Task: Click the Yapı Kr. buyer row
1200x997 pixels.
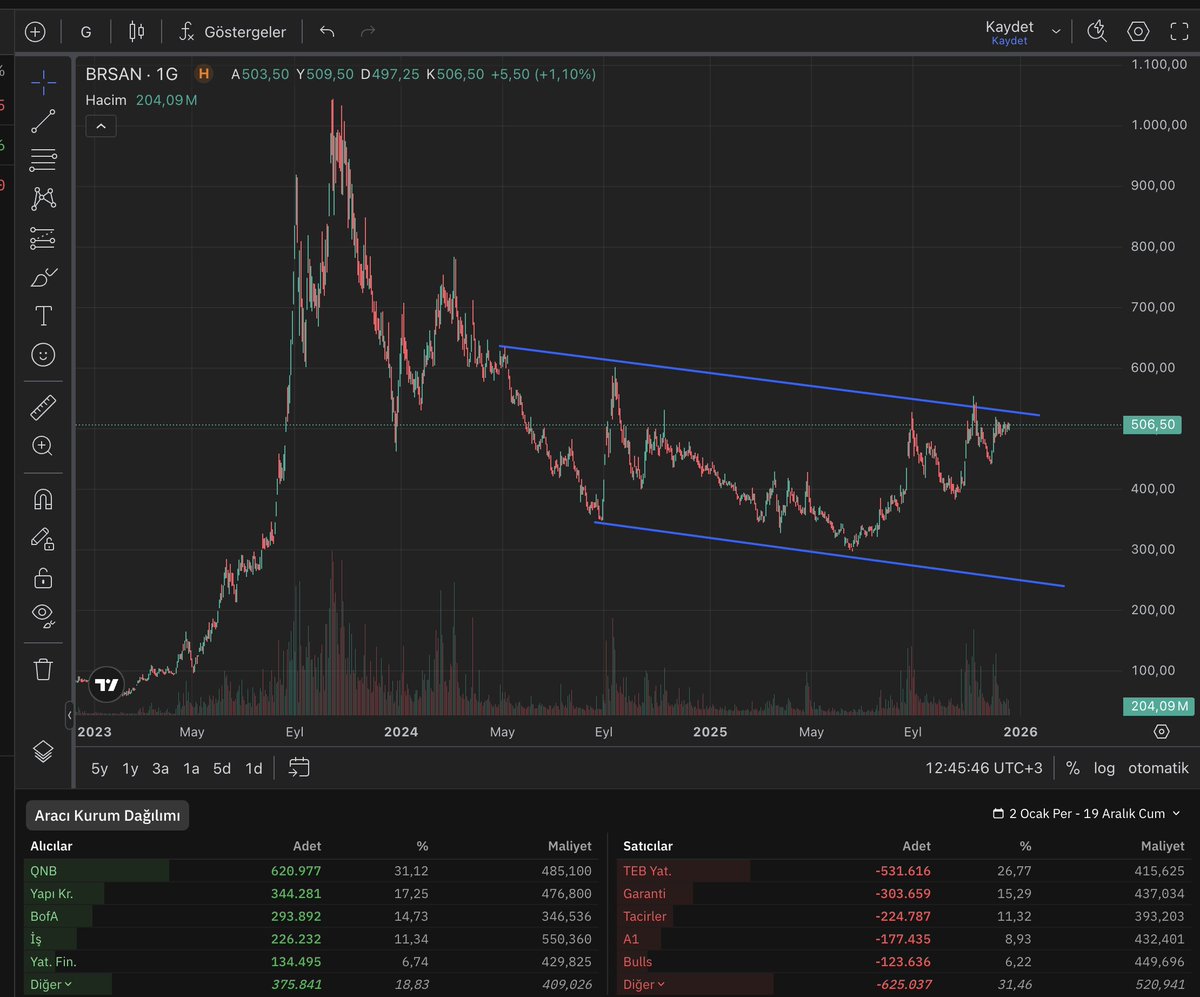Action: coord(311,894)
